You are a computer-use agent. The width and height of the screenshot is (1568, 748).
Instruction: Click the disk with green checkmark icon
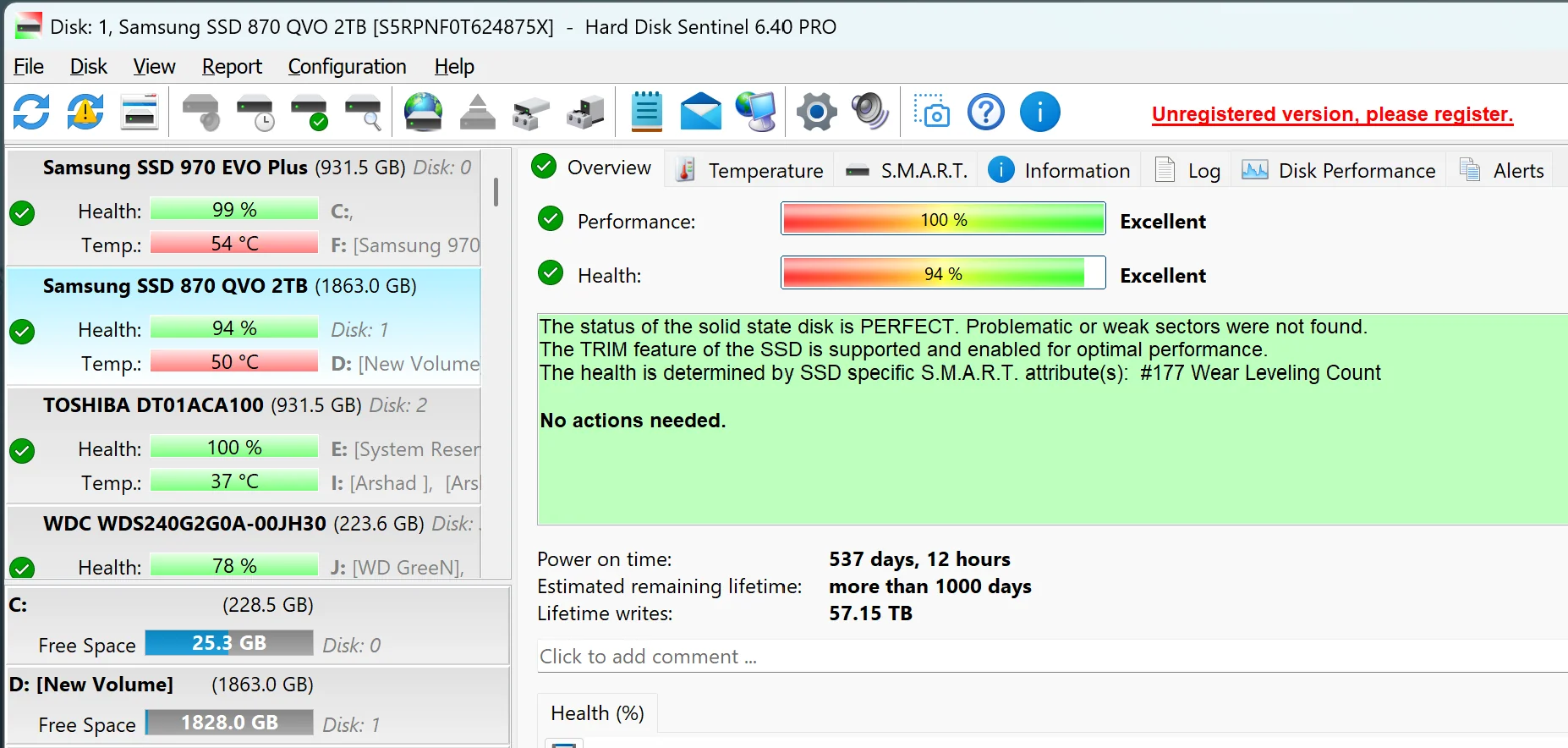click(x=310, y=113)
